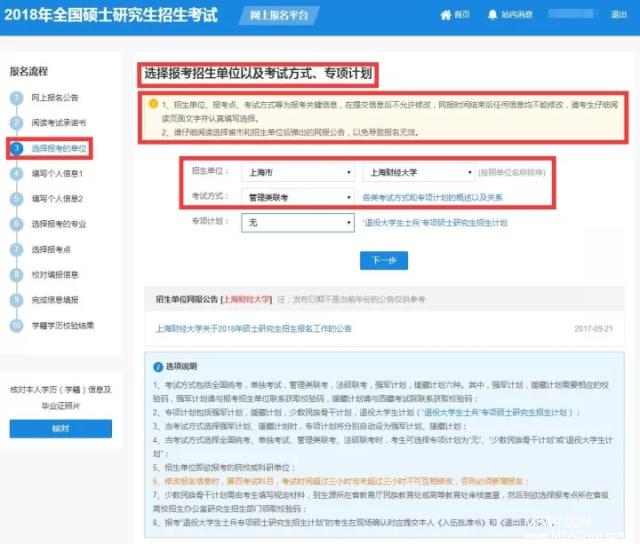Viewport: 640px width, 544px height.
Task: Open the 考试方式 管理类联考 dropdown
Action: click(297, 197)
